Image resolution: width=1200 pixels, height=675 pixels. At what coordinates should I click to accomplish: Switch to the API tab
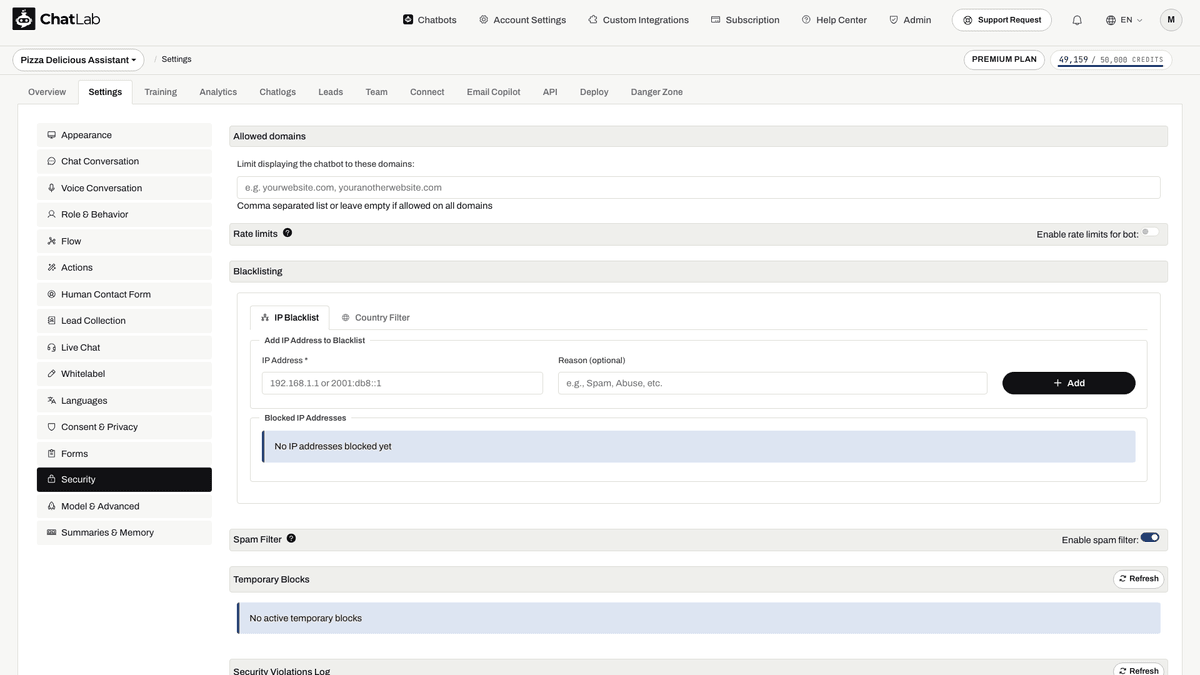[x=550, y=92]
